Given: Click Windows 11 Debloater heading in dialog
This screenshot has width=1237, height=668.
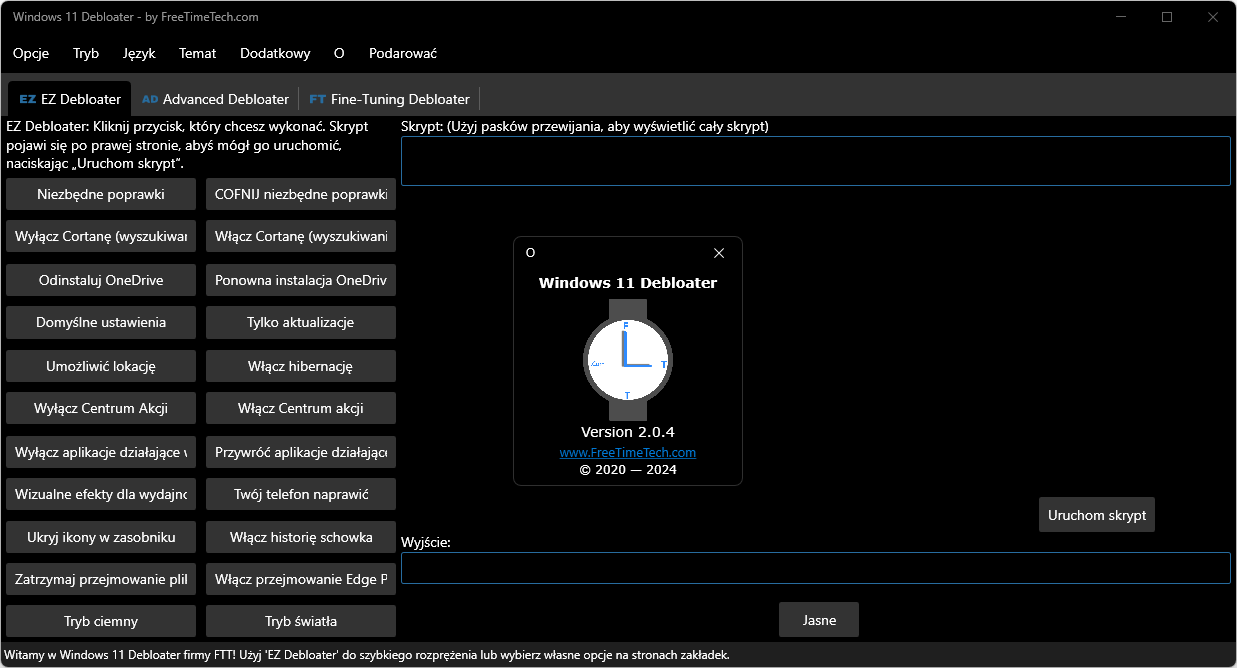Looking at the screenshot, I should click(x=628, y=282).
